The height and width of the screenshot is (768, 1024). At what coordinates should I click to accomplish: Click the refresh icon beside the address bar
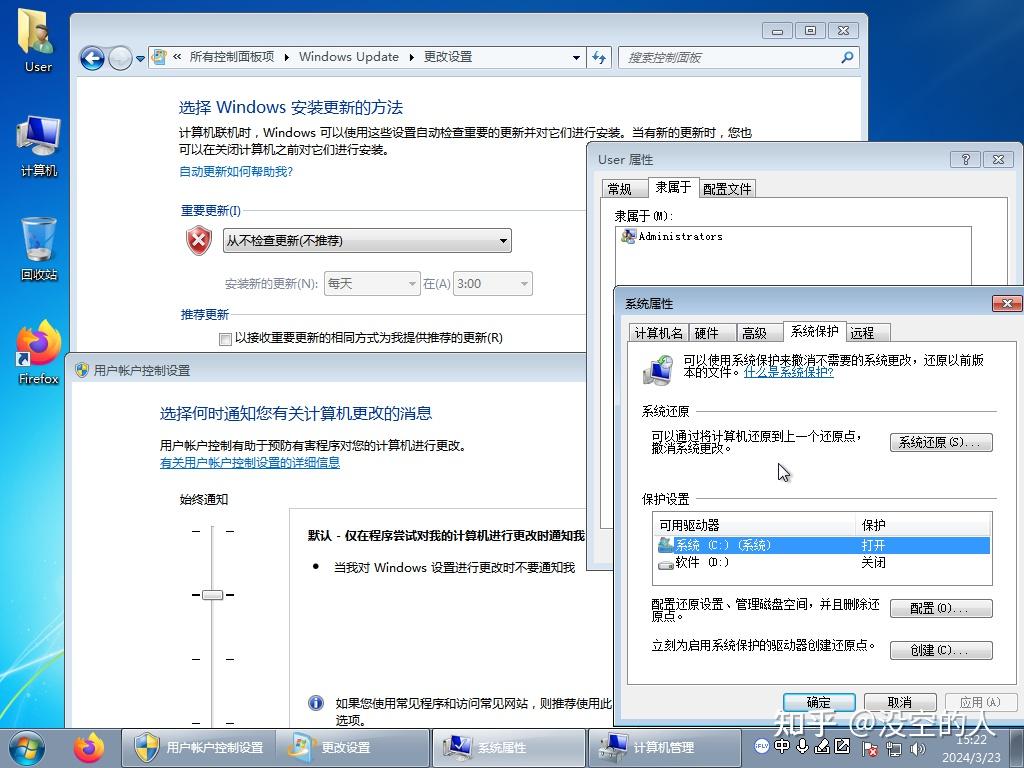(x=598, y=57)
